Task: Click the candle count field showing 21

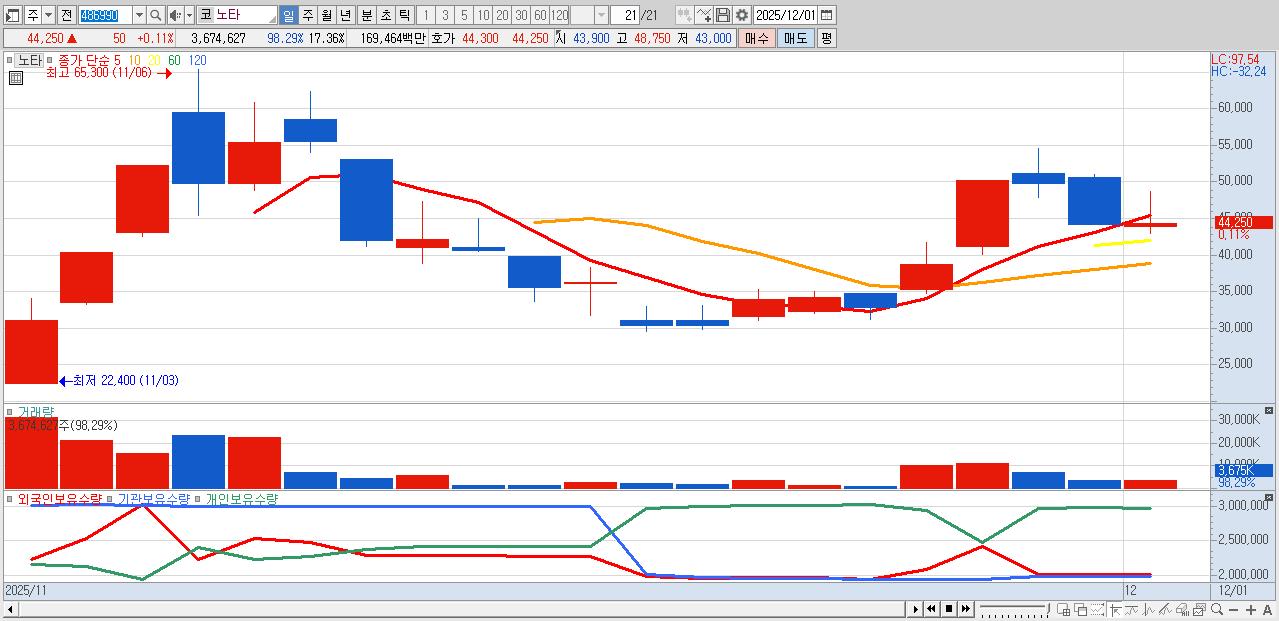Action: pos(625,15)
